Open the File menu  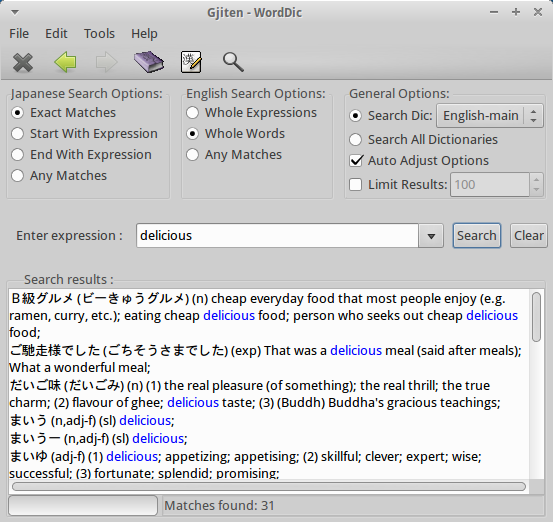click(x=19, y=34)
